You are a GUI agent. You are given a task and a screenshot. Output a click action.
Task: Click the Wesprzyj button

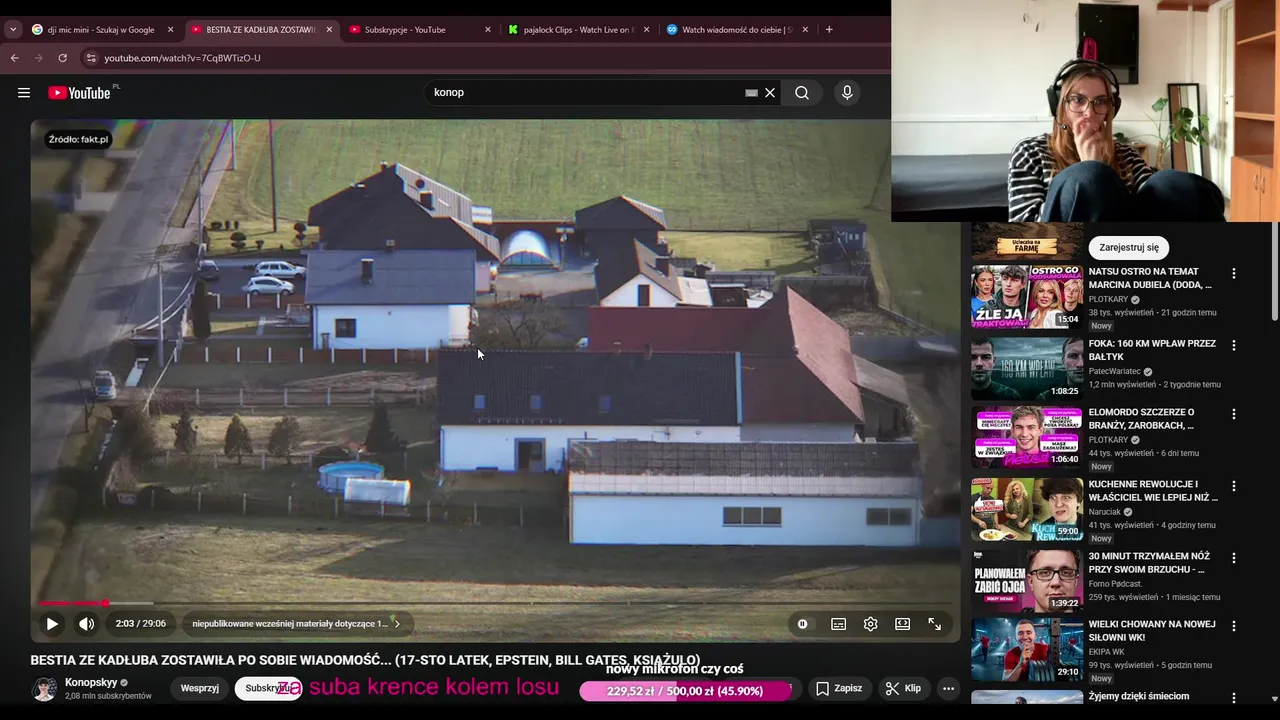[200, 689]
